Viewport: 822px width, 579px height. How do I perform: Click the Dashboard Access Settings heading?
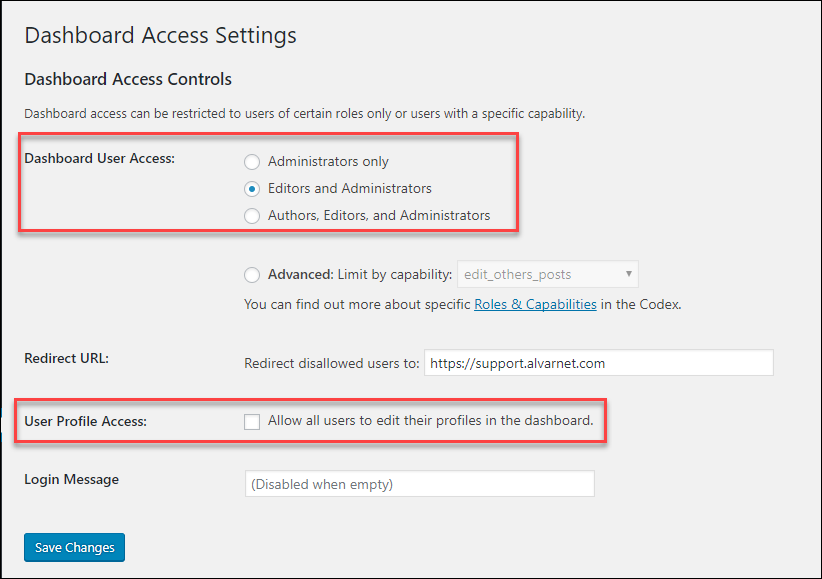point(160,36)
